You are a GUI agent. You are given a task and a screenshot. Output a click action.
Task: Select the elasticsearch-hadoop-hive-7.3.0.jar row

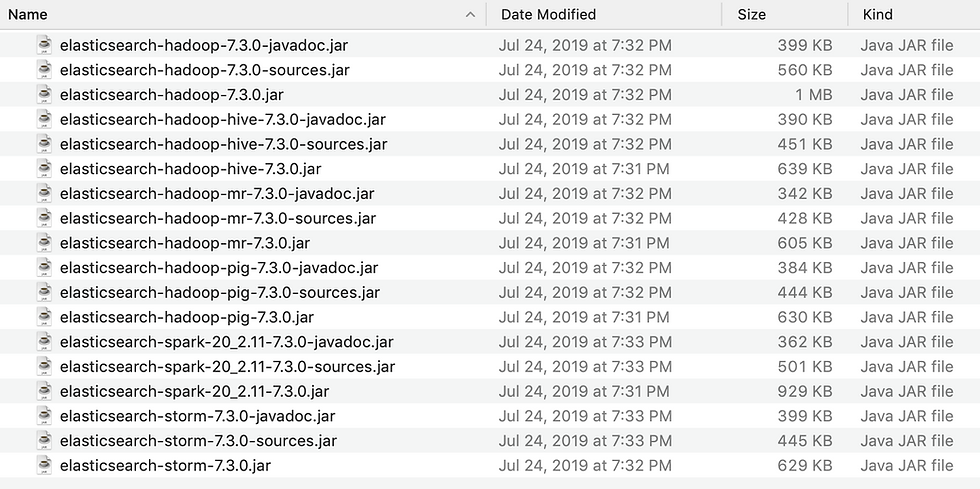[490, 169]
